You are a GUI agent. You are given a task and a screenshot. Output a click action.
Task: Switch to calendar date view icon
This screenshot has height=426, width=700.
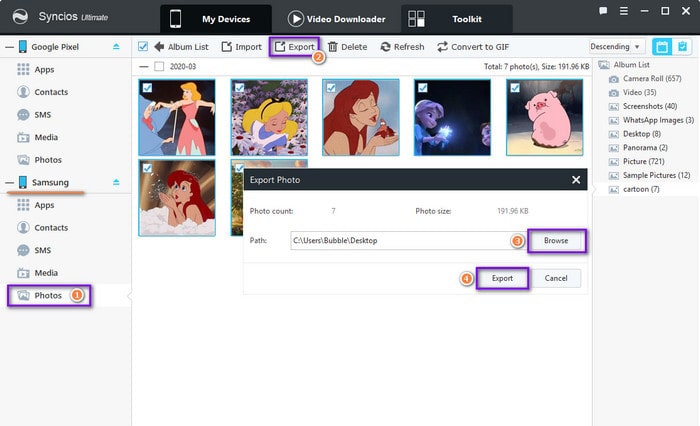pyautogui.click(x=662, y=46)
